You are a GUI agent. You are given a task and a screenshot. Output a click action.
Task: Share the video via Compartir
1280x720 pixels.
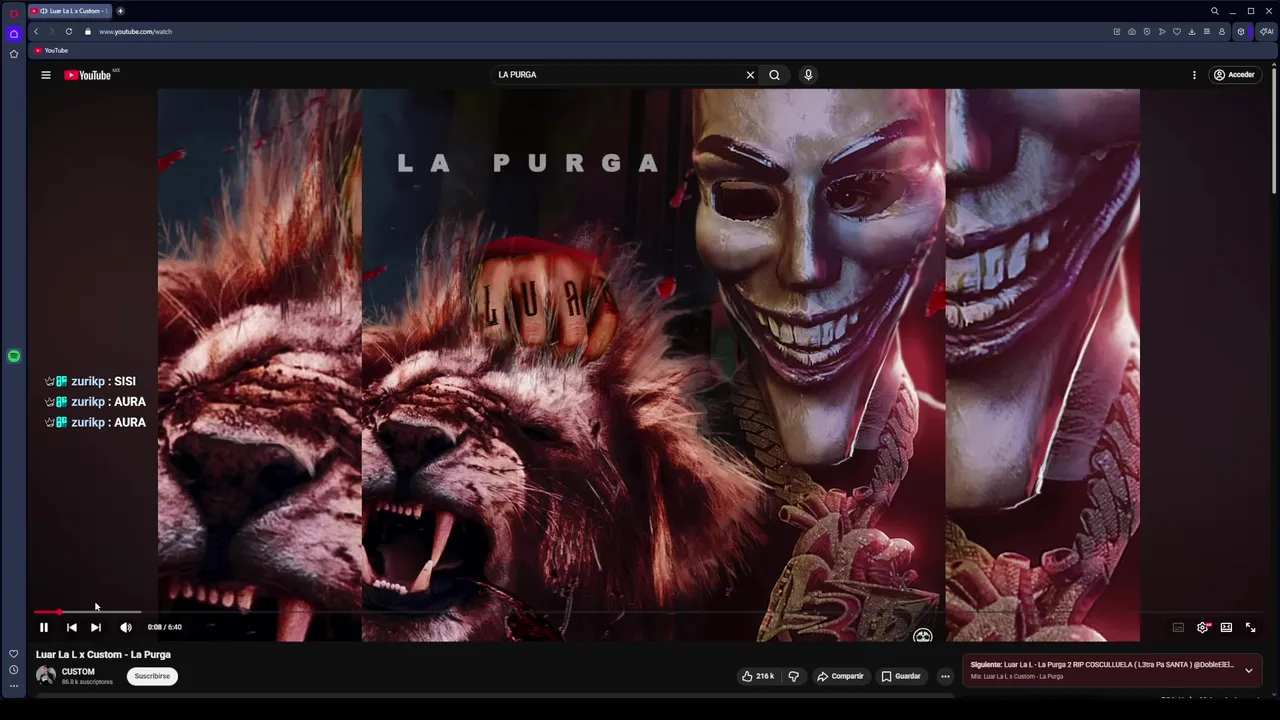840,676
